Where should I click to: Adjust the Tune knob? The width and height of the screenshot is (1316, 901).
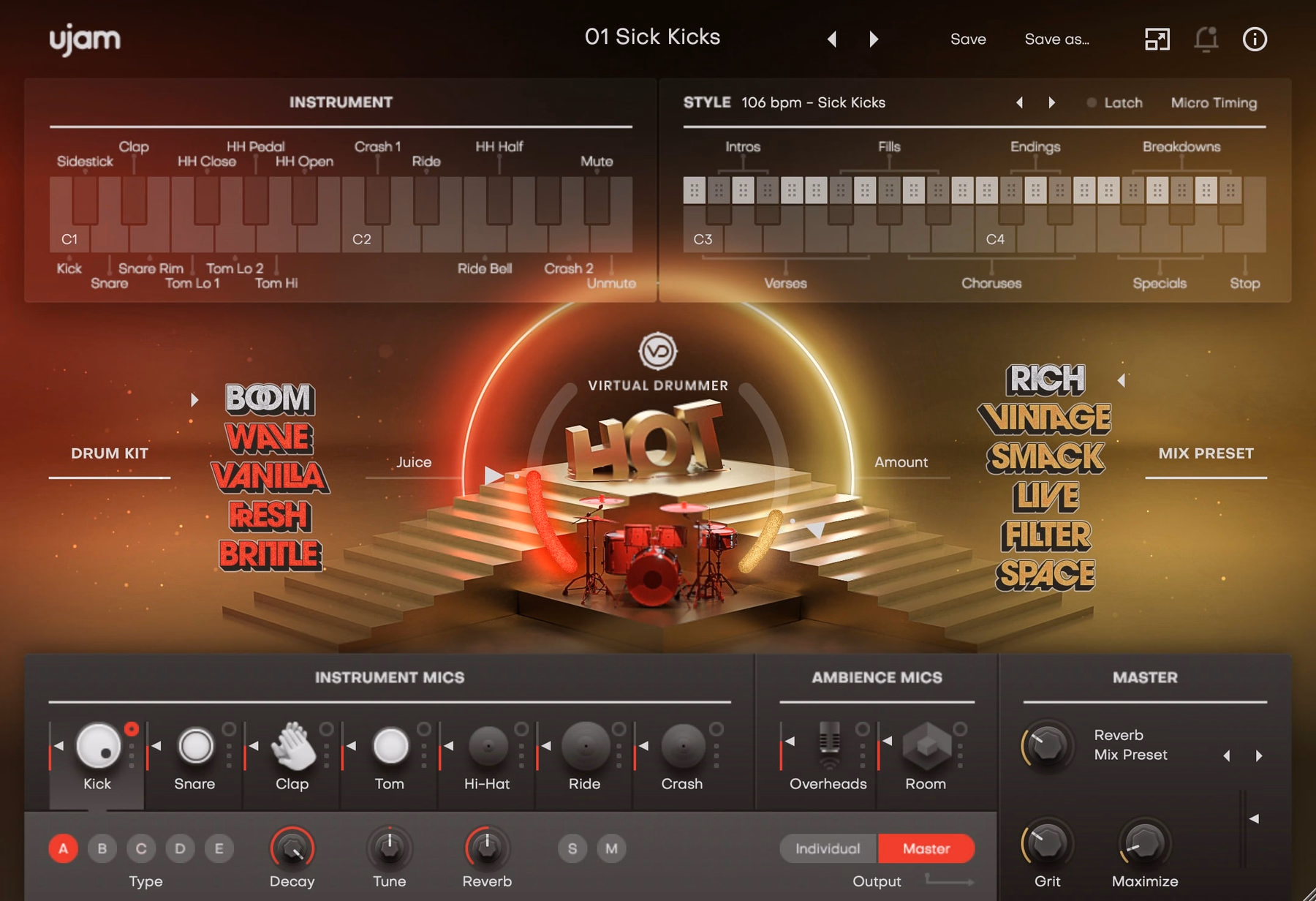tap(390, 848)
